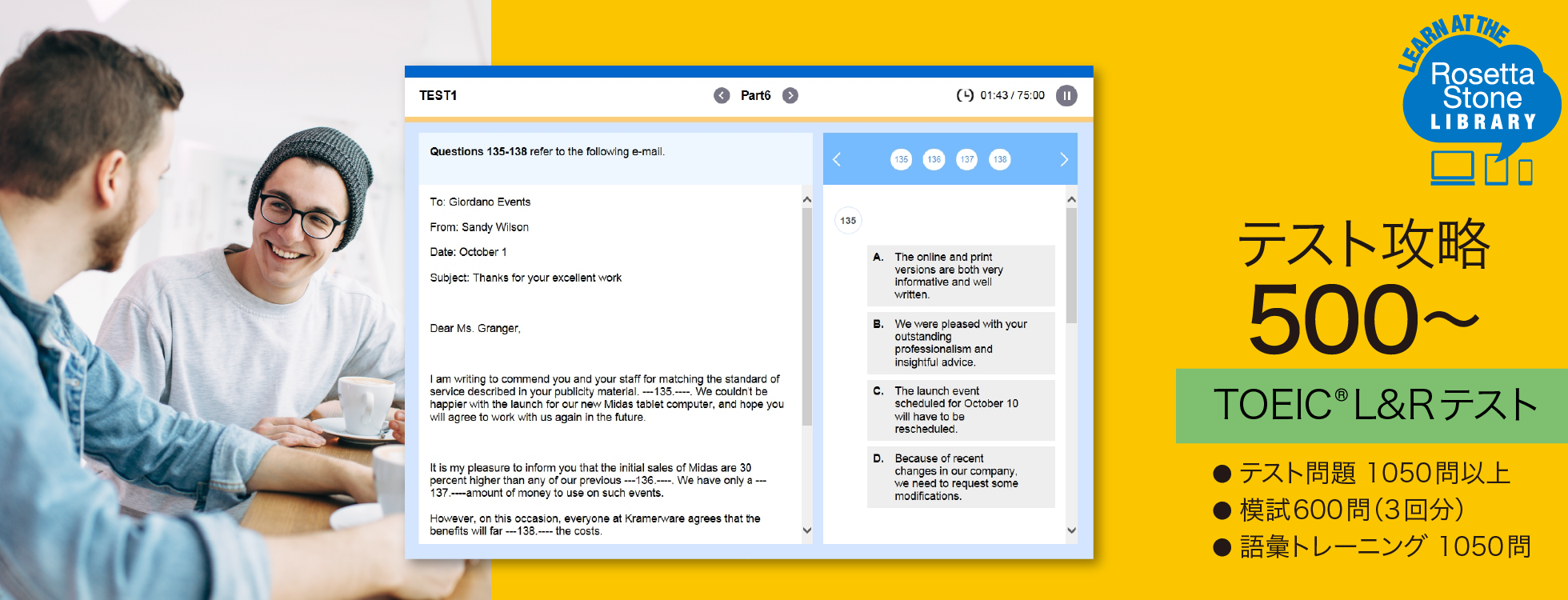Advance to next part after Part6

pos(790,96)
